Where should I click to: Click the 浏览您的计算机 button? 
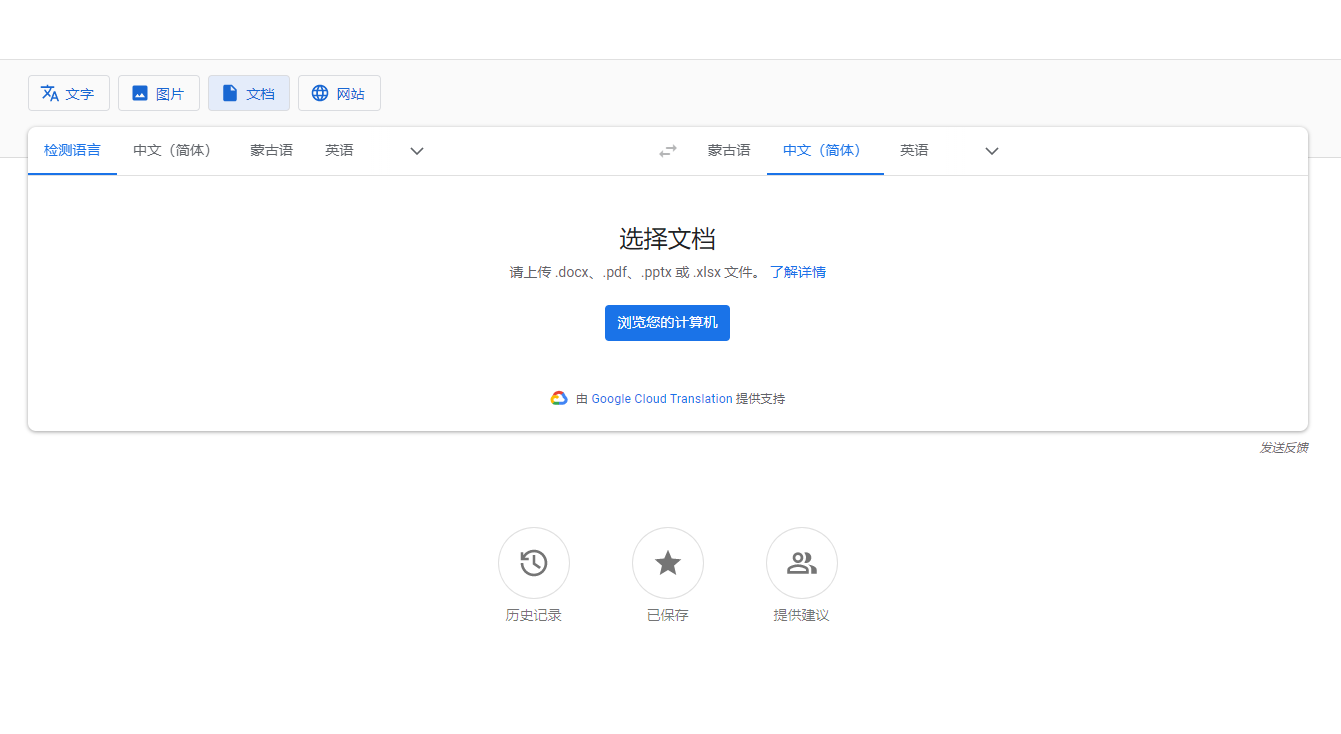coord(667,323)
